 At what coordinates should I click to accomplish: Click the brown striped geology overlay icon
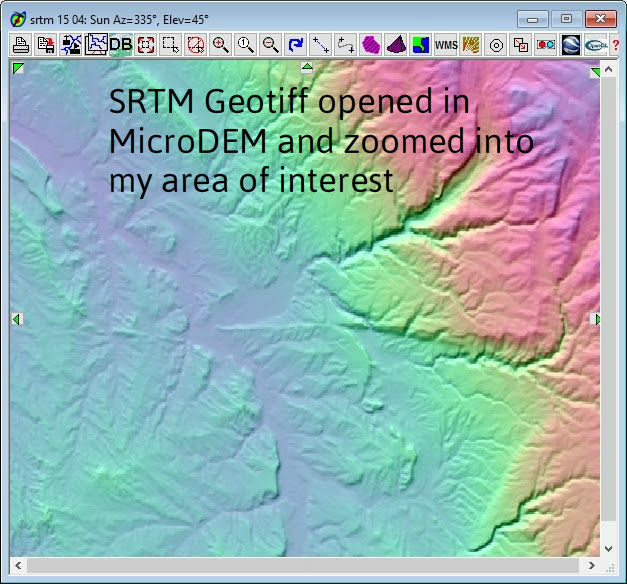471,45
